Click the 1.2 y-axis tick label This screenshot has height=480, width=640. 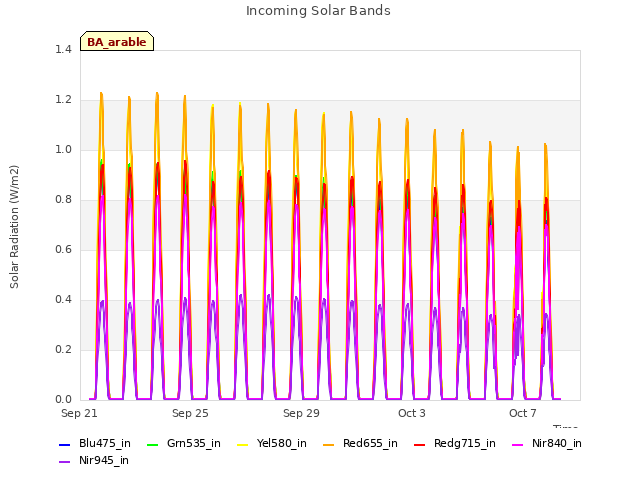click(63, 100)
